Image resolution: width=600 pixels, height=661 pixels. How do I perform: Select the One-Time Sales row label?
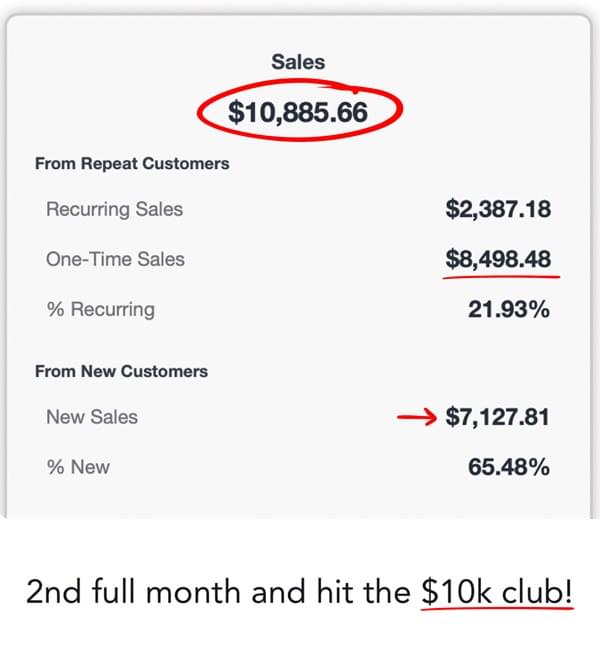(115, 260)
